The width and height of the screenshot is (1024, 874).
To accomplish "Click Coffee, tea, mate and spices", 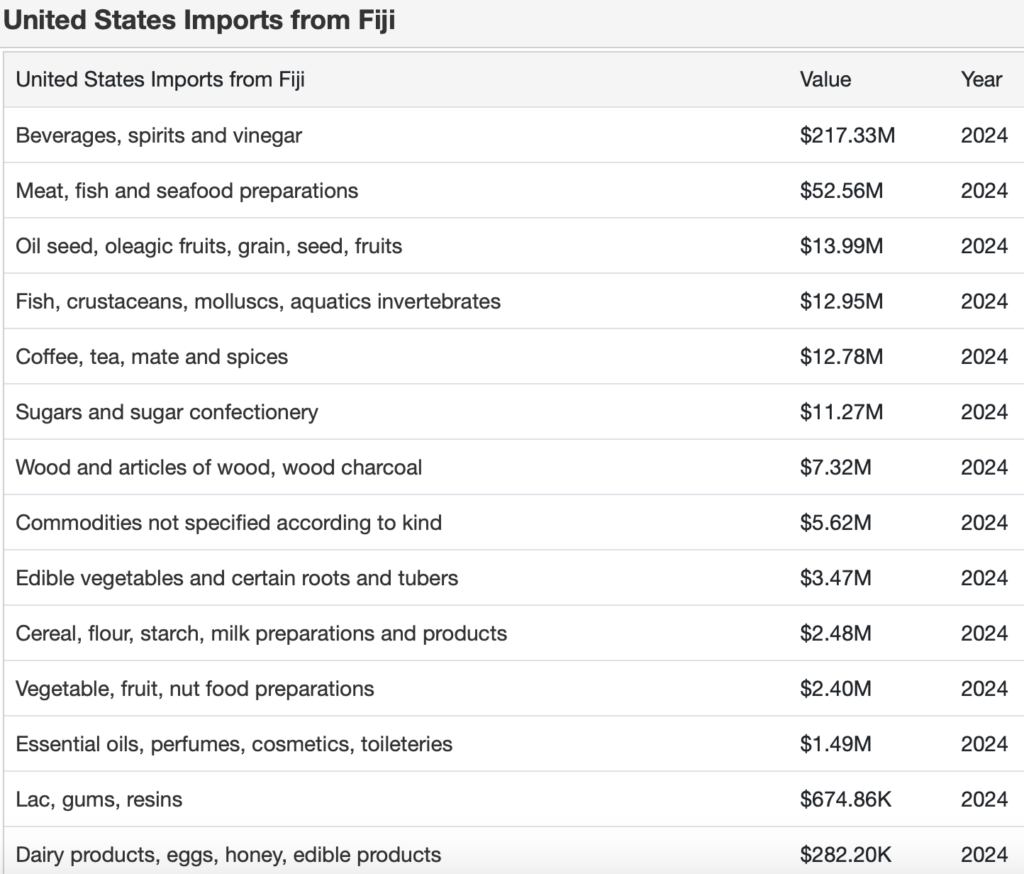I will (x=151, y=356).
